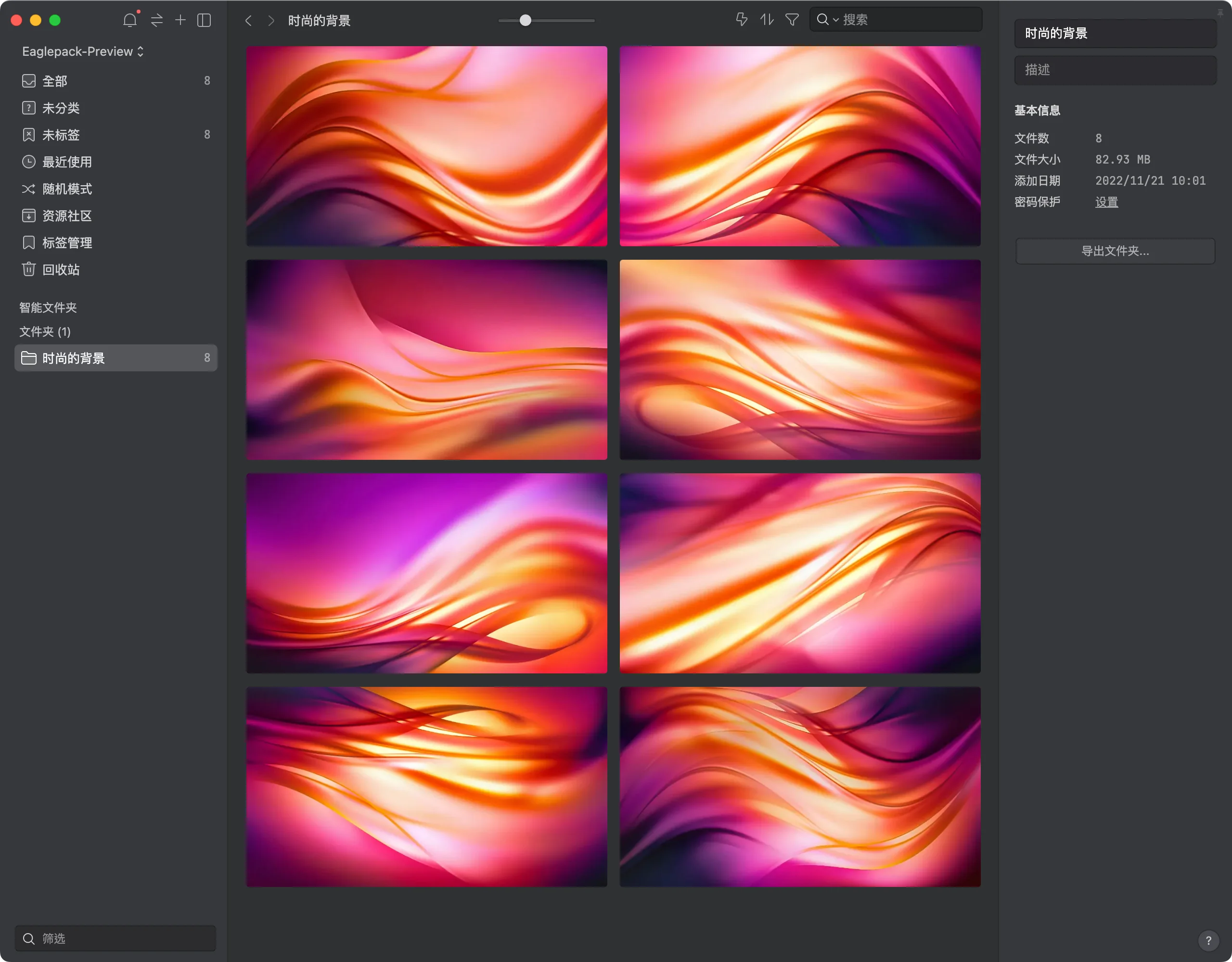Click the 基本信息 heading

1037,111
